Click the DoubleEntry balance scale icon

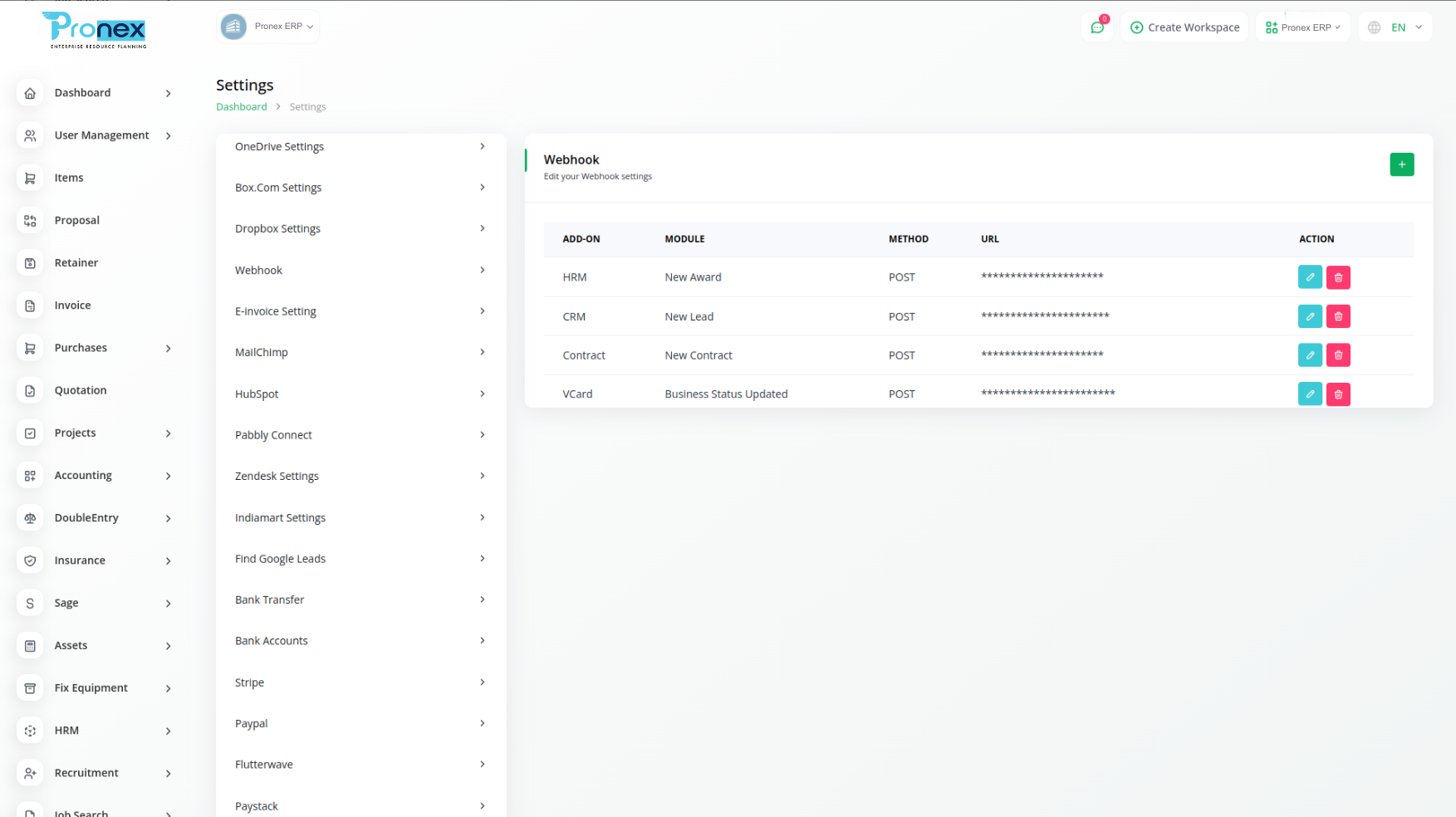point(30,518)
